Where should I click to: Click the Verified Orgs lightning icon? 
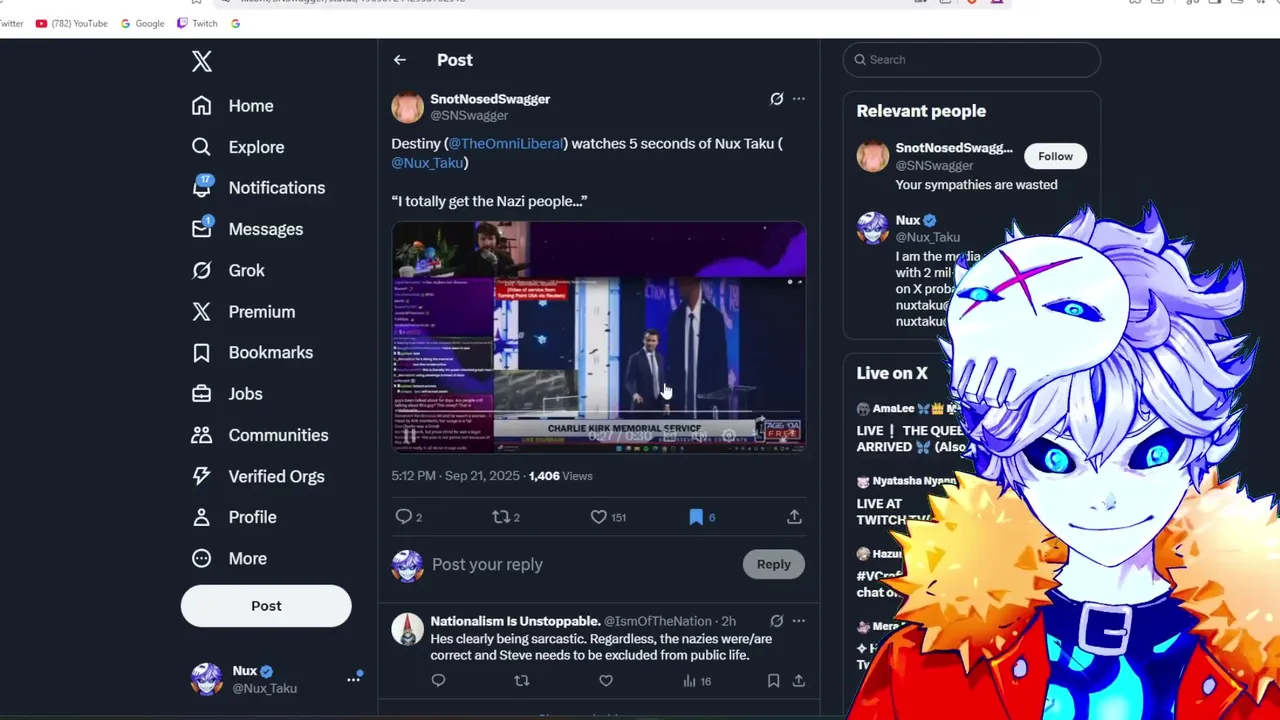tap(202, 476)
